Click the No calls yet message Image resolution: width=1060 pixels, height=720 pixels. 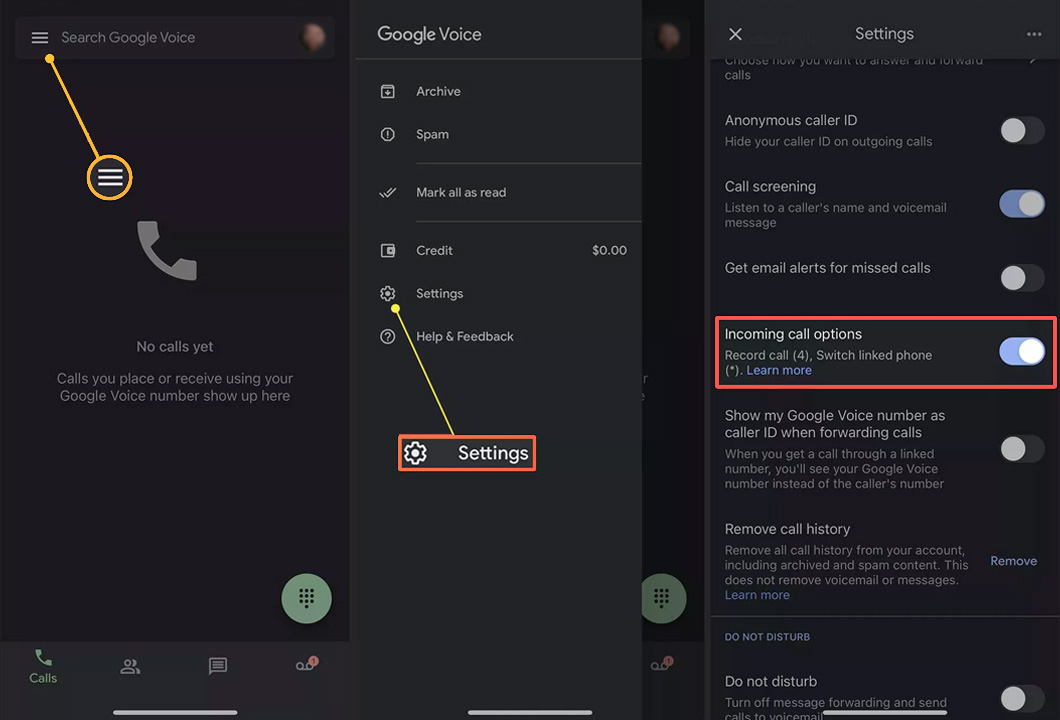click(175, 347)
